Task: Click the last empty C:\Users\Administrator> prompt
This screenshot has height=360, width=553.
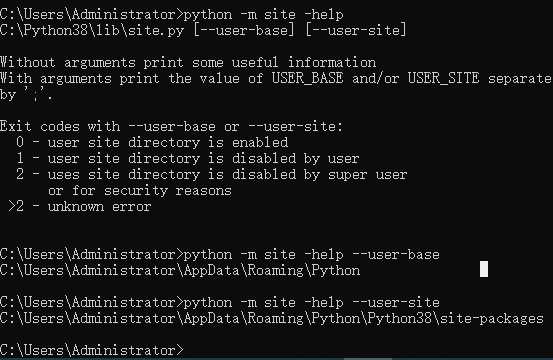Action: tap(92, 350)
